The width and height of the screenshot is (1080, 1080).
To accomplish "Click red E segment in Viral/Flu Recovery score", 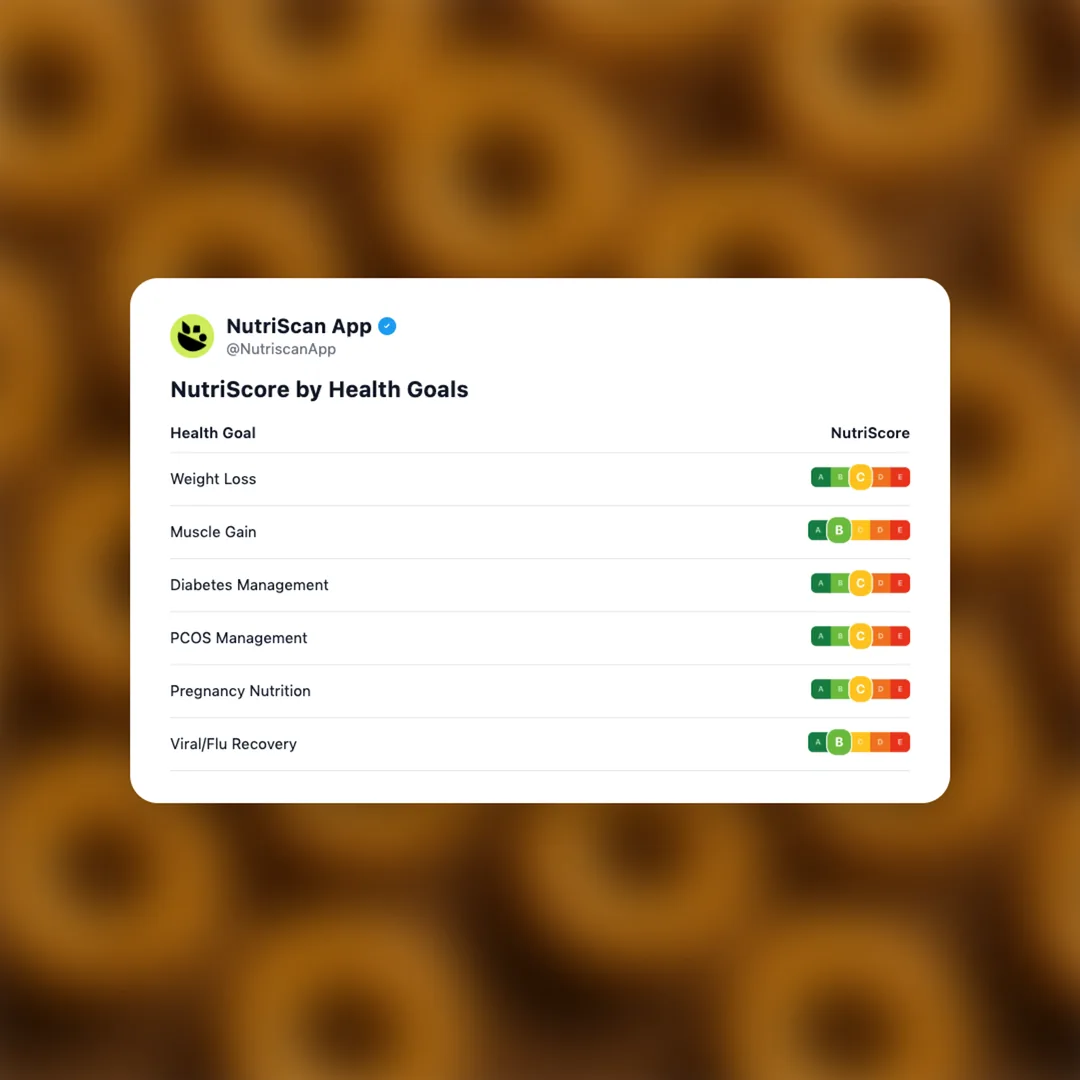I will [900, 743].
